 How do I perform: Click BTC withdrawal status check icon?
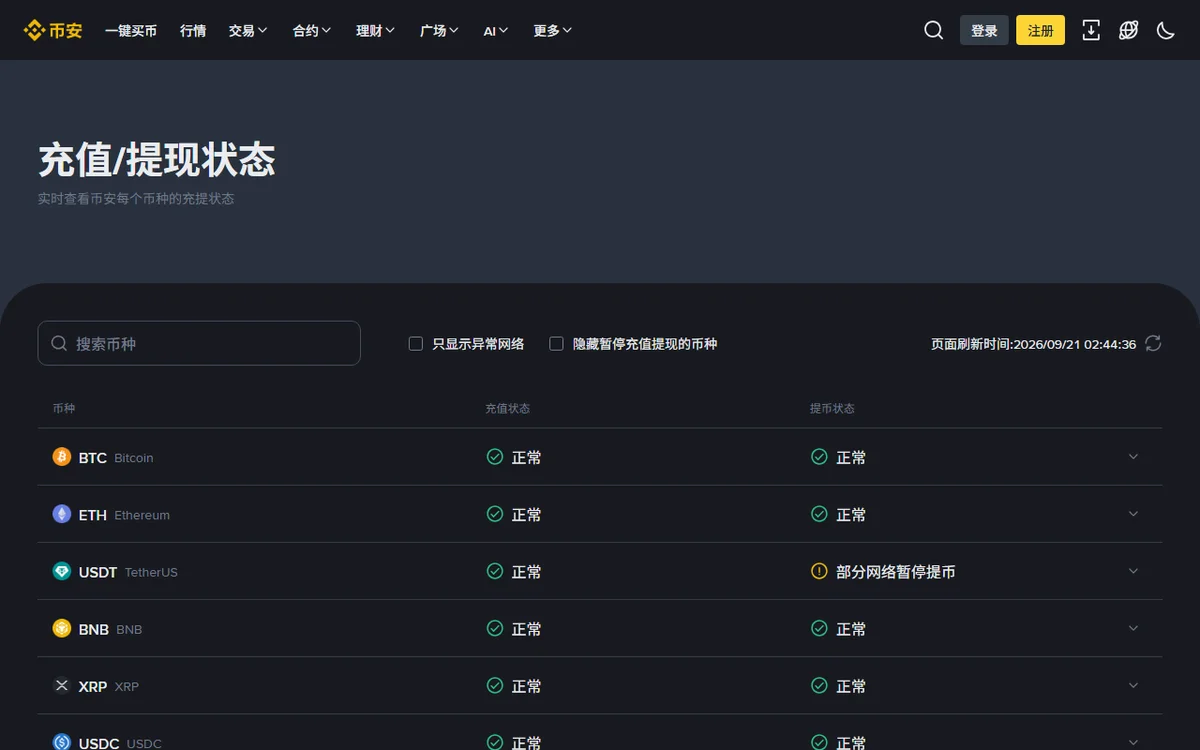click(x=819, y=457)
